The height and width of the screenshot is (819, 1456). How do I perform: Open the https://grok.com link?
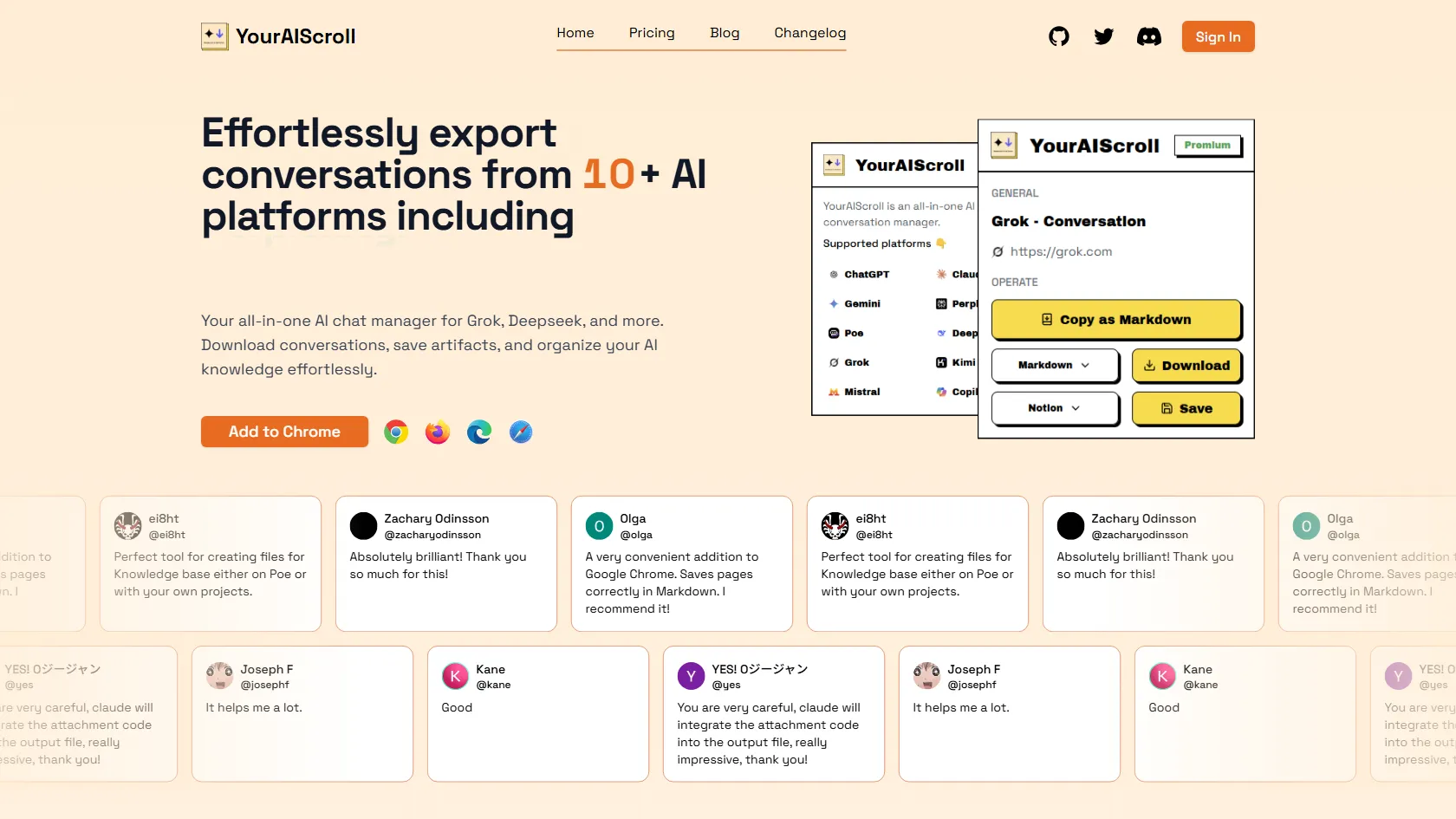[x=1061, y=251]
